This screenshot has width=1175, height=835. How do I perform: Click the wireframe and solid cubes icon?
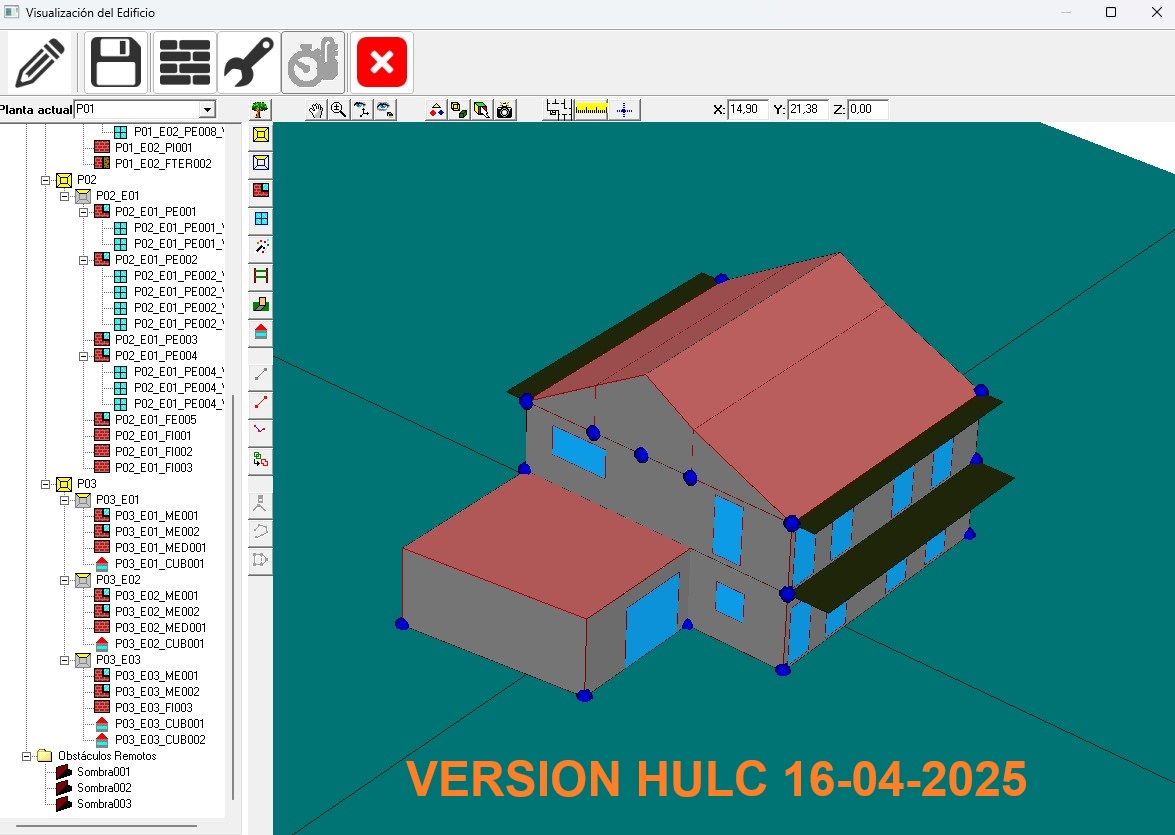pos(459,110)
